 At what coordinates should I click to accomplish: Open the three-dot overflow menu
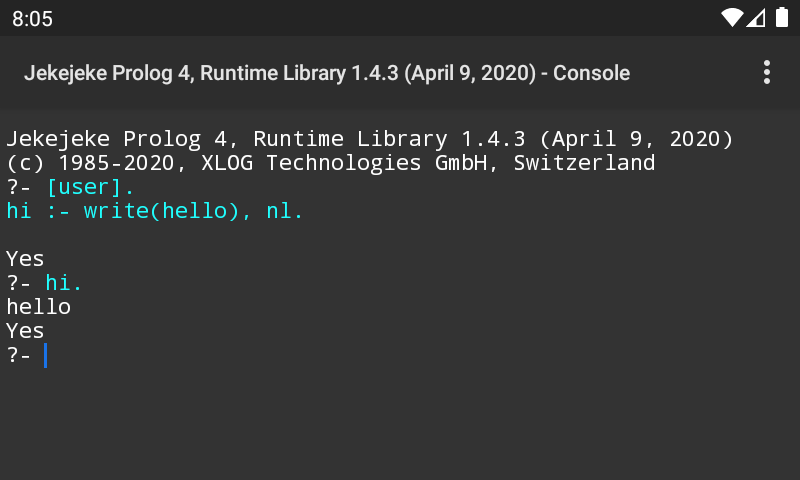[767, 72]
